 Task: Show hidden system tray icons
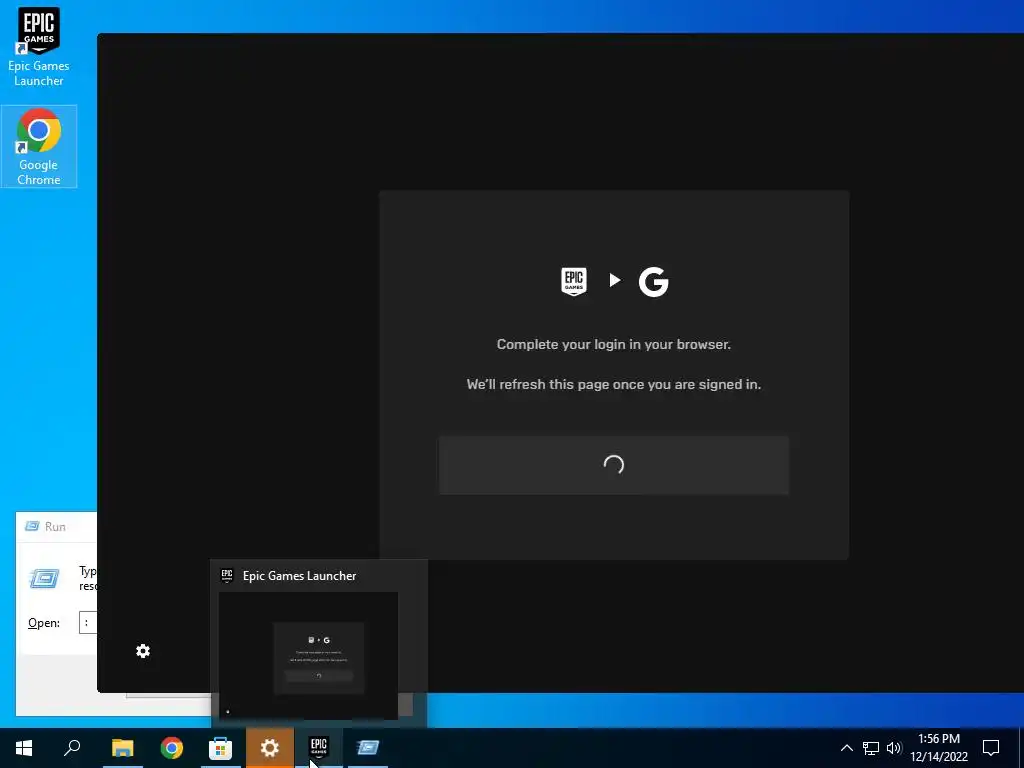pos(846,748)
